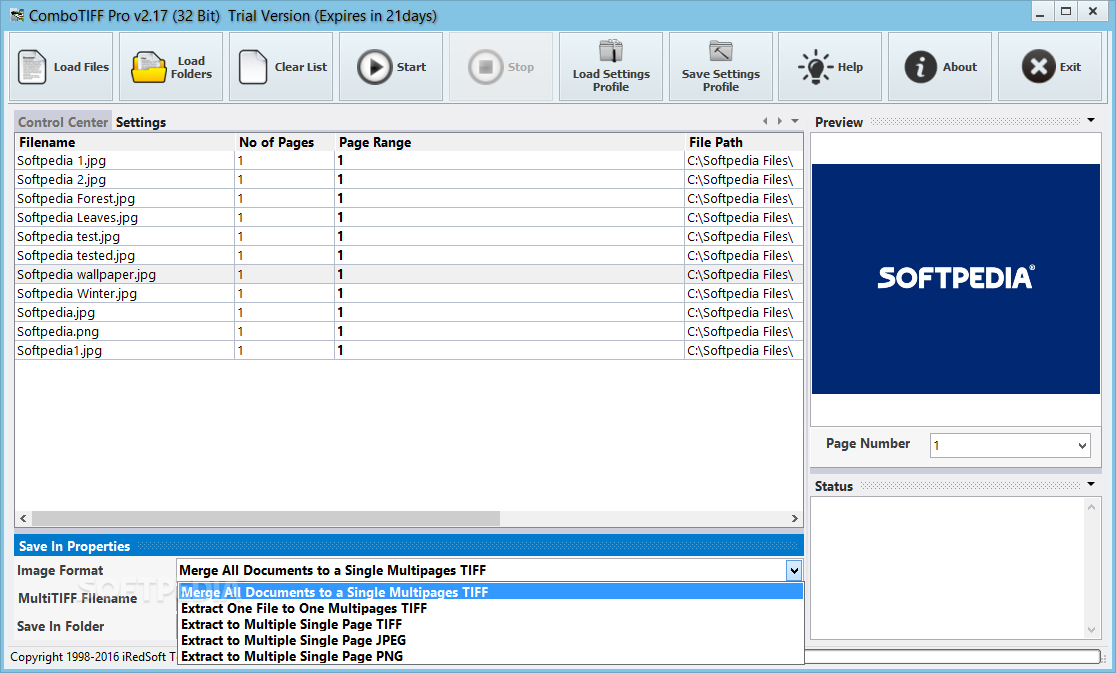Click the File Path column header
This screenshot has width=1116, height=673.
click(744, 142)
